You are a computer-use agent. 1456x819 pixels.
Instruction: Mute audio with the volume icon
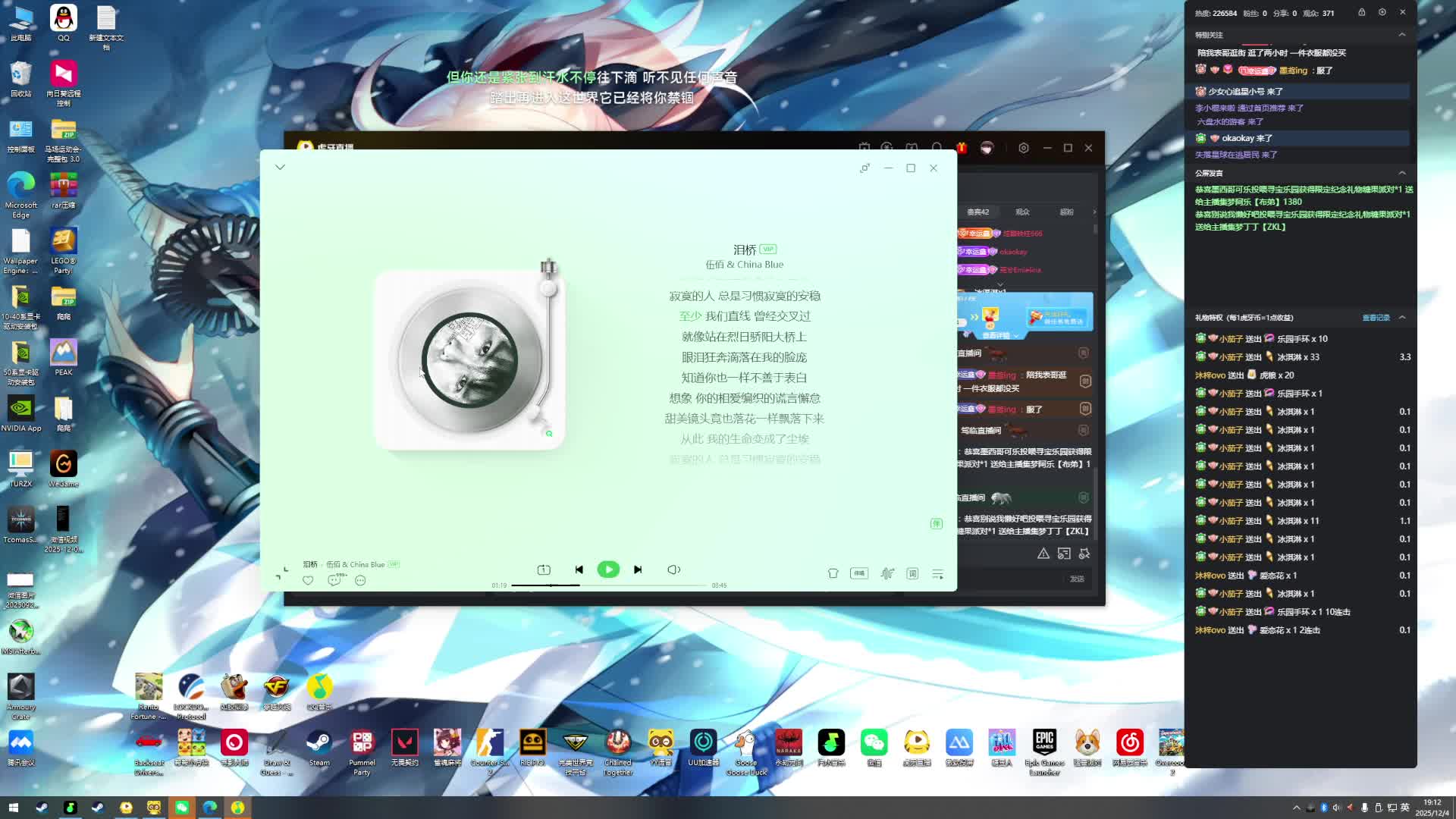click(673, 570)
